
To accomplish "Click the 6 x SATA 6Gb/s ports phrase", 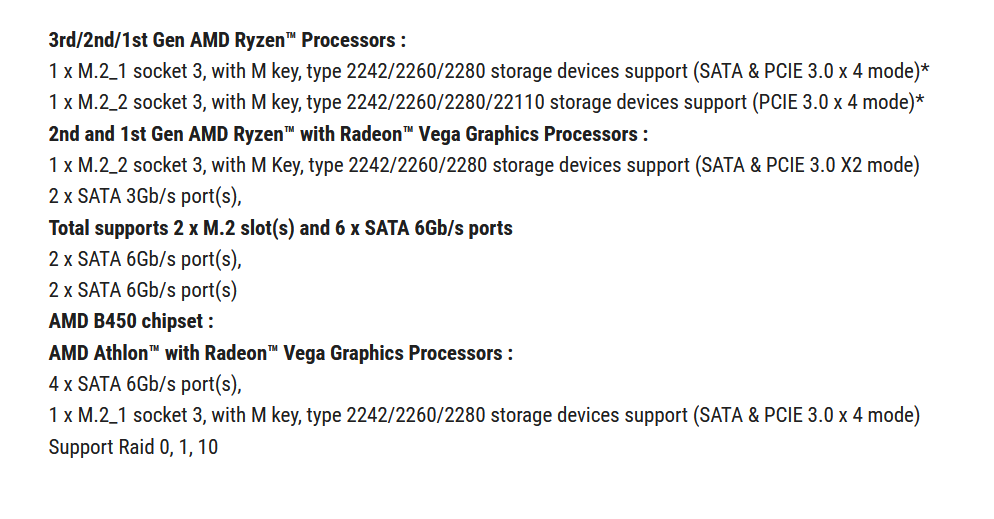I will 423,228.
